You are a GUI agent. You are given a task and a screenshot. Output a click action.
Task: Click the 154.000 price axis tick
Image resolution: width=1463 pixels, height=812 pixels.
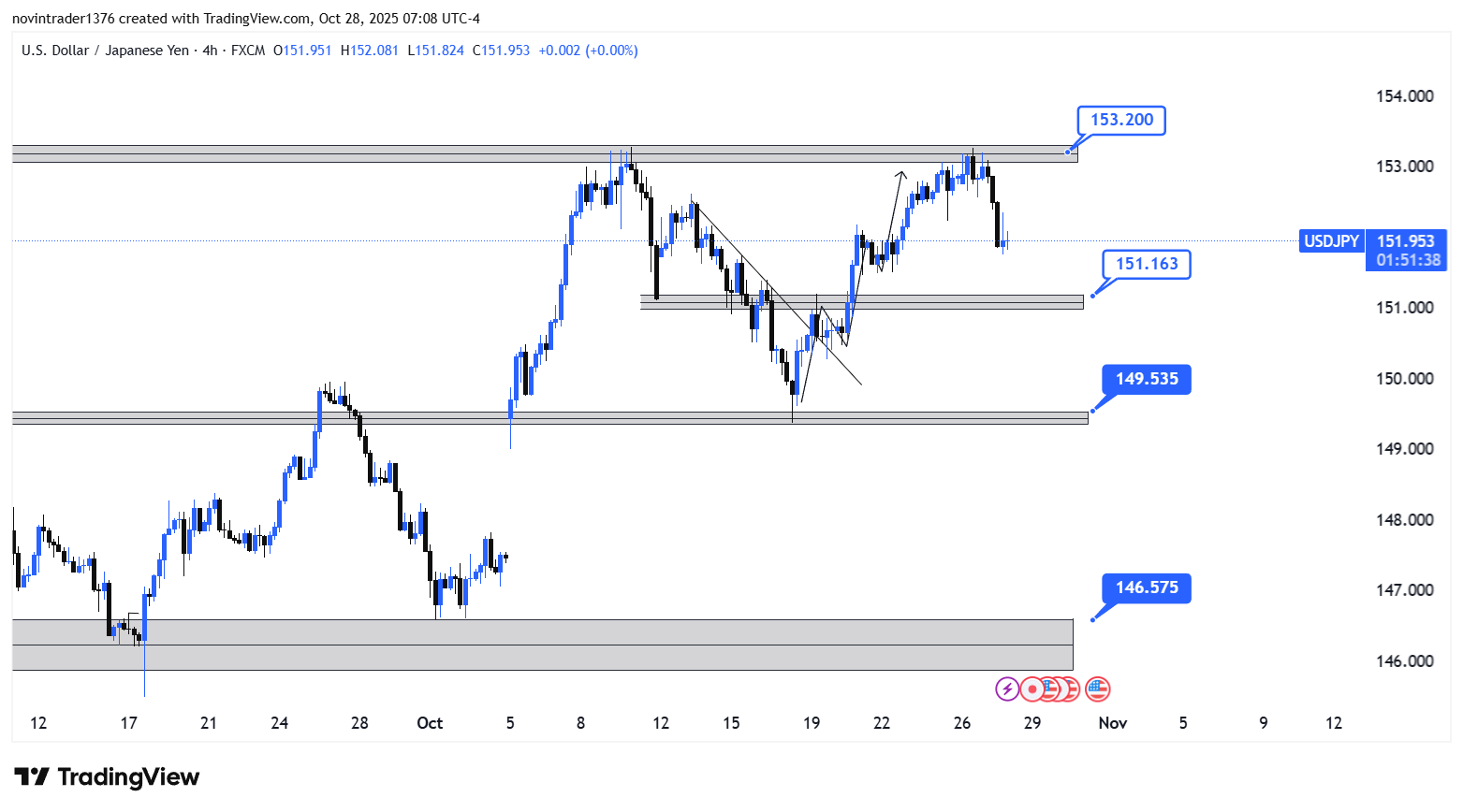coord(1404,95)
